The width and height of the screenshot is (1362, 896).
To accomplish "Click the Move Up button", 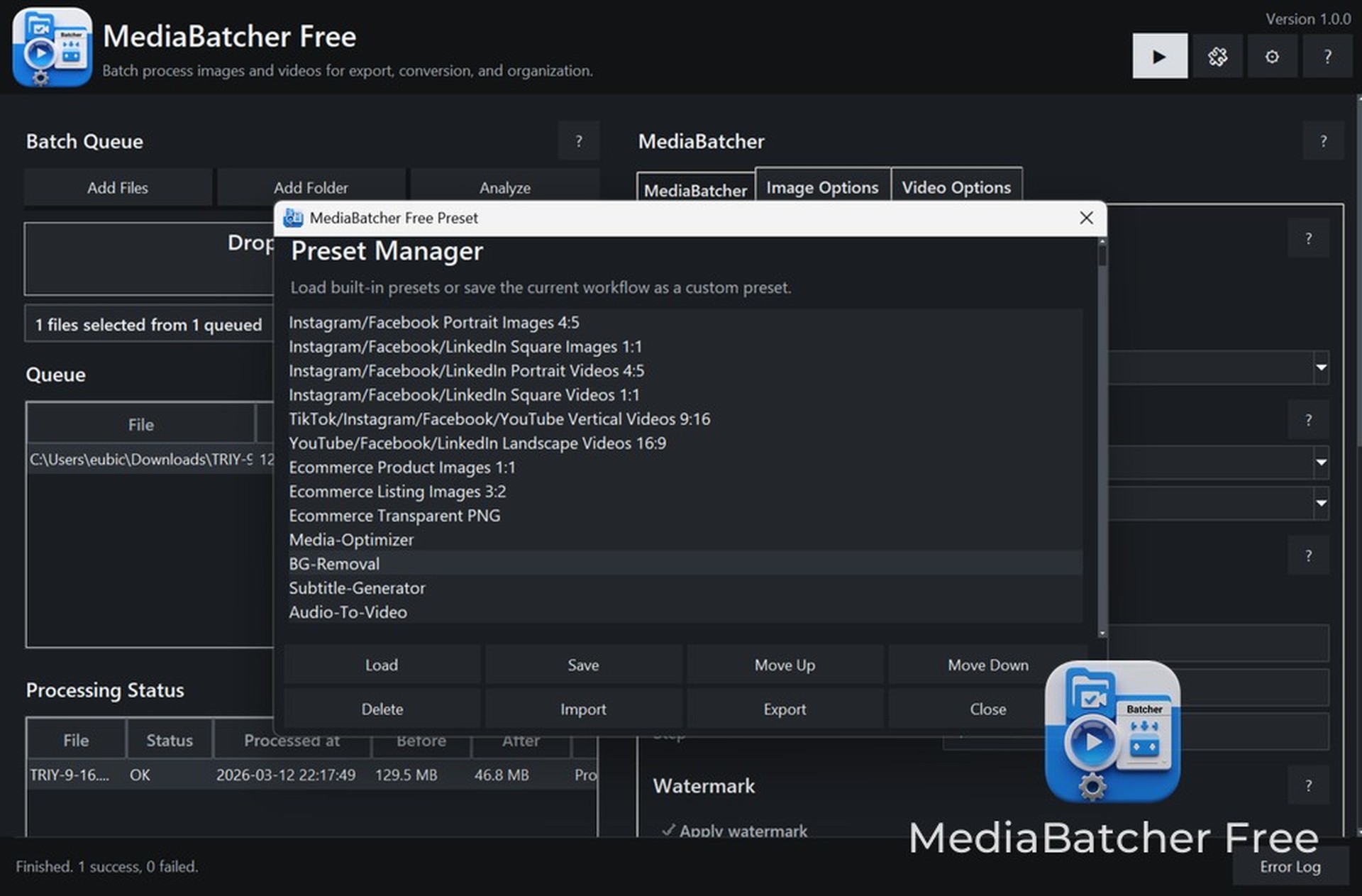I will [785, 665].
